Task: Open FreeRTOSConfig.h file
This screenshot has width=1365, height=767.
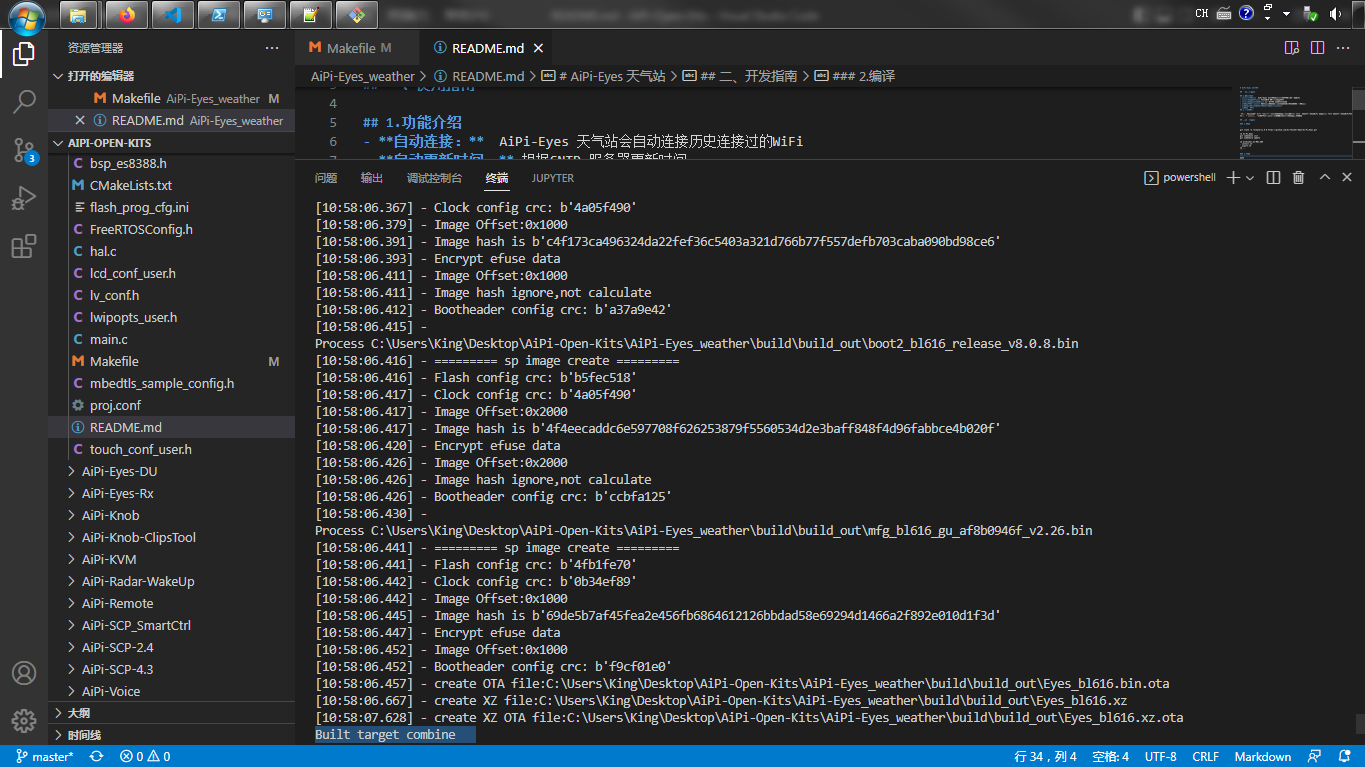Action: 171,229
